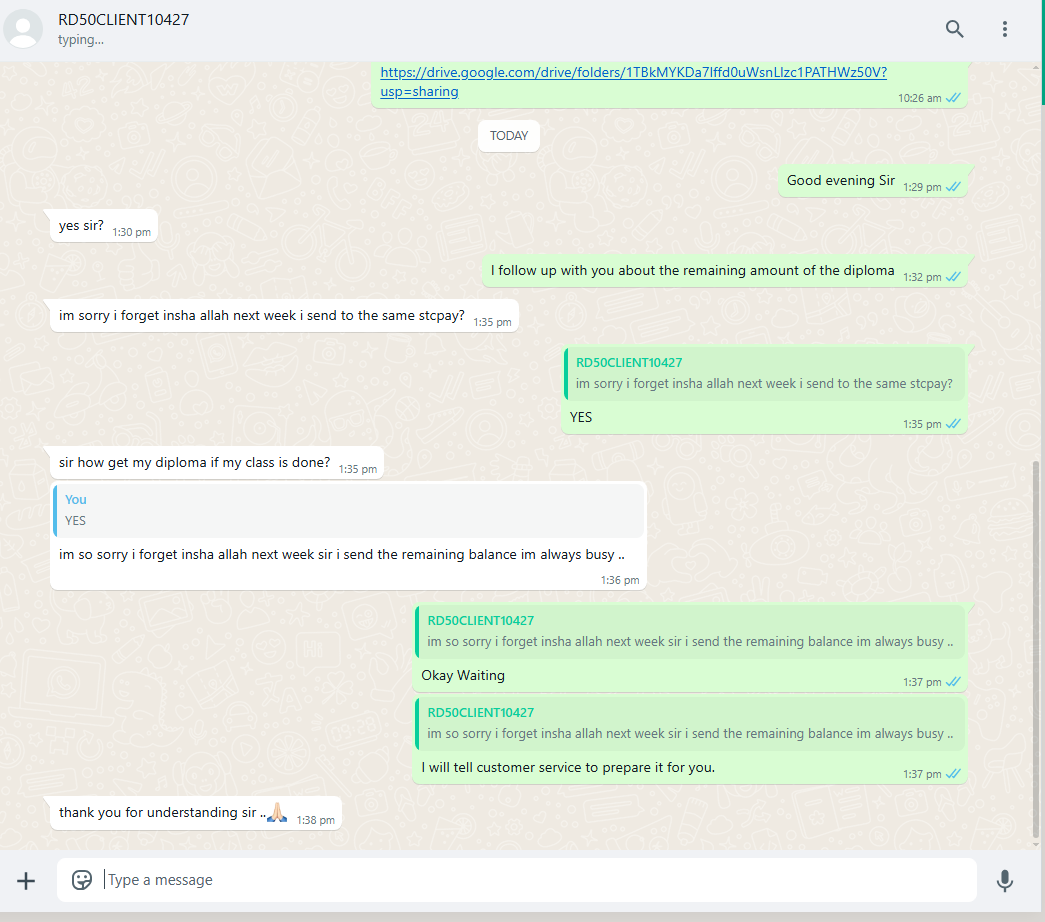
Task: Click the RD50CLIENT10427 contact name header
Action: tap(123, 20)
